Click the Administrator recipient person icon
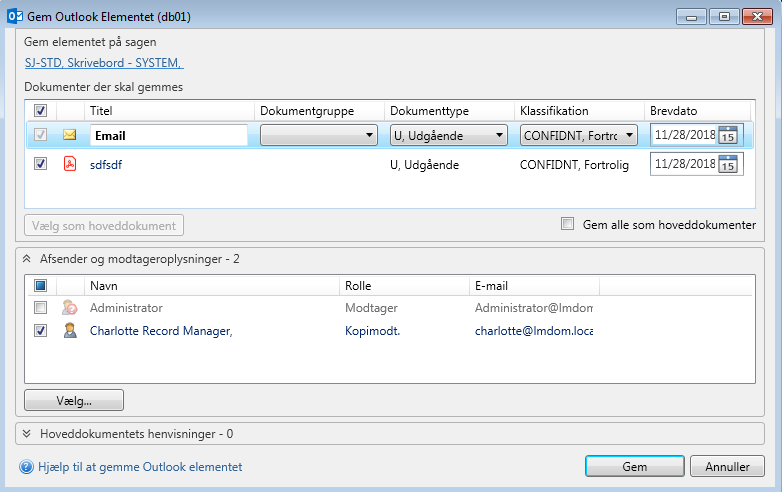Image resolution: width=782 pixels, height=492 pixels. tap(70, 308)
